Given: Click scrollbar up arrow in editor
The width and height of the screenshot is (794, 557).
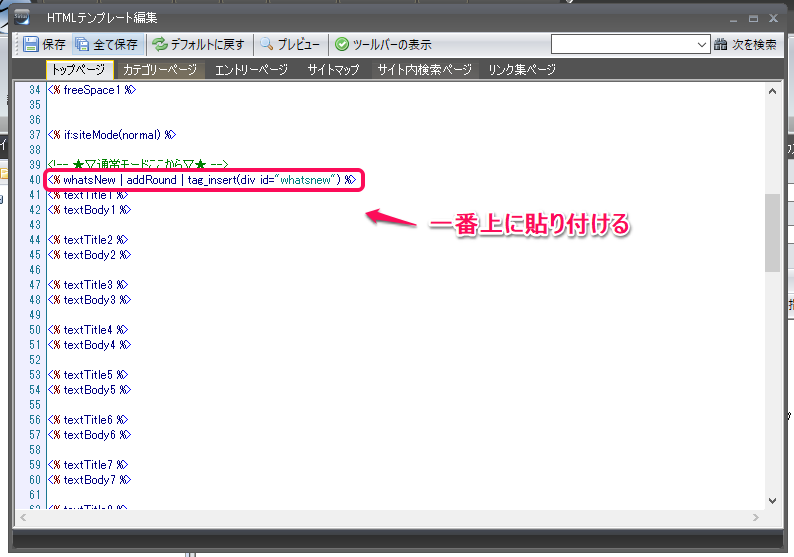Looking at the screenshot, I should click(x=772, y=90).
